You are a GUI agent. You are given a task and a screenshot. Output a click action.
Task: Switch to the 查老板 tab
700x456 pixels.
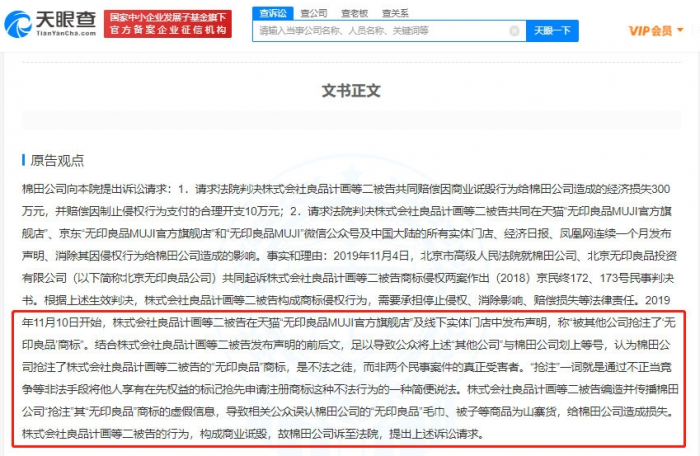click(x=354, y=13)
